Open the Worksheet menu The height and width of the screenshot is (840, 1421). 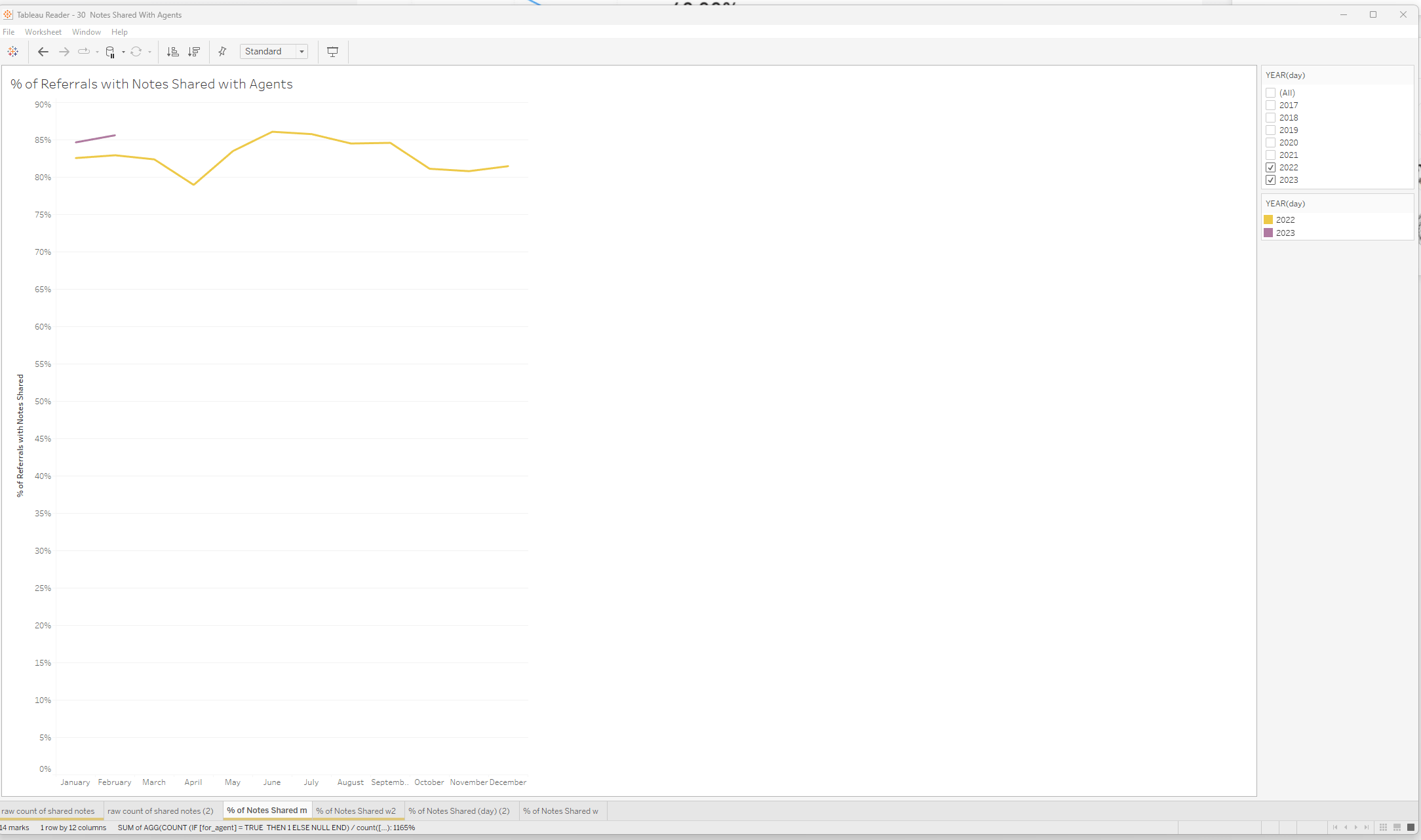(x=43, y=32)
